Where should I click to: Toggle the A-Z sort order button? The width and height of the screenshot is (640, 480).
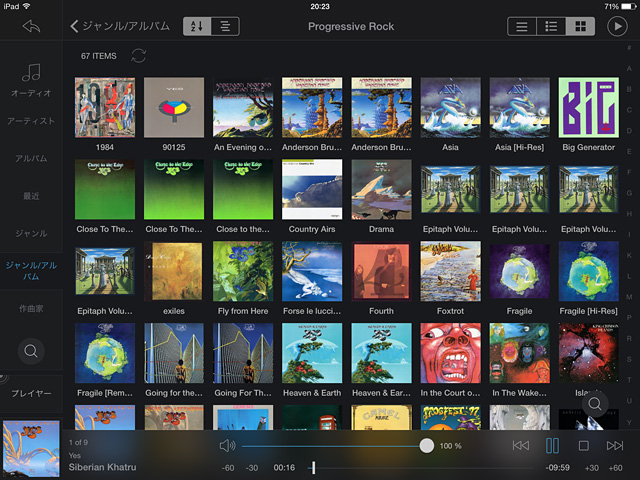[198, 26]
